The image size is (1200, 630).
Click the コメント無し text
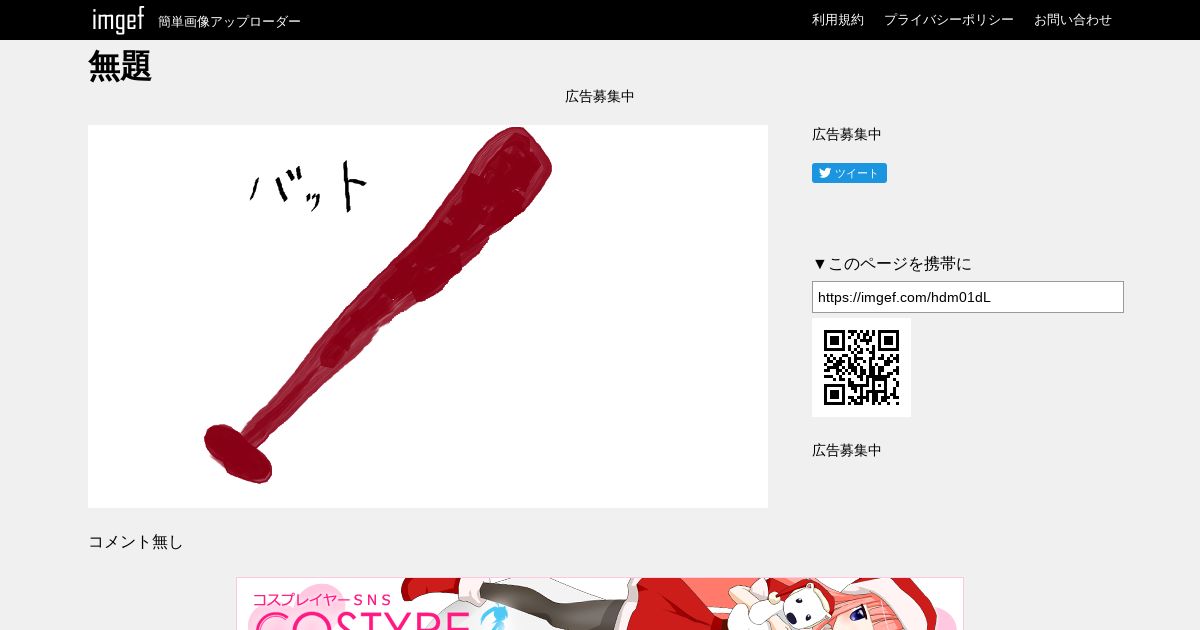point(136,542)
